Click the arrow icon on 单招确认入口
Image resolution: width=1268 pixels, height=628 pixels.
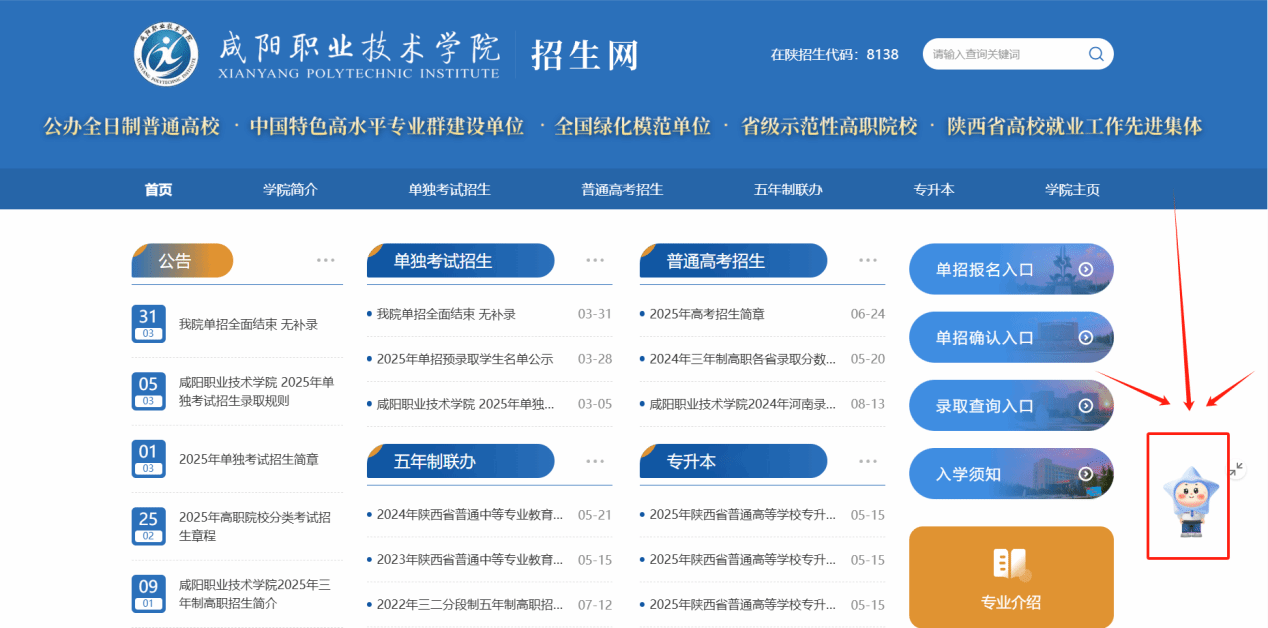pos(1085,338)
